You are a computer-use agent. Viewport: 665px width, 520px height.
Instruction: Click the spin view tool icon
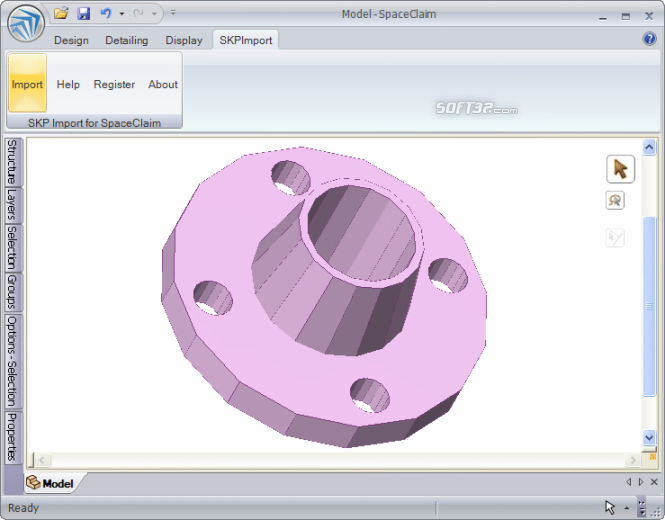pos(615,200)
